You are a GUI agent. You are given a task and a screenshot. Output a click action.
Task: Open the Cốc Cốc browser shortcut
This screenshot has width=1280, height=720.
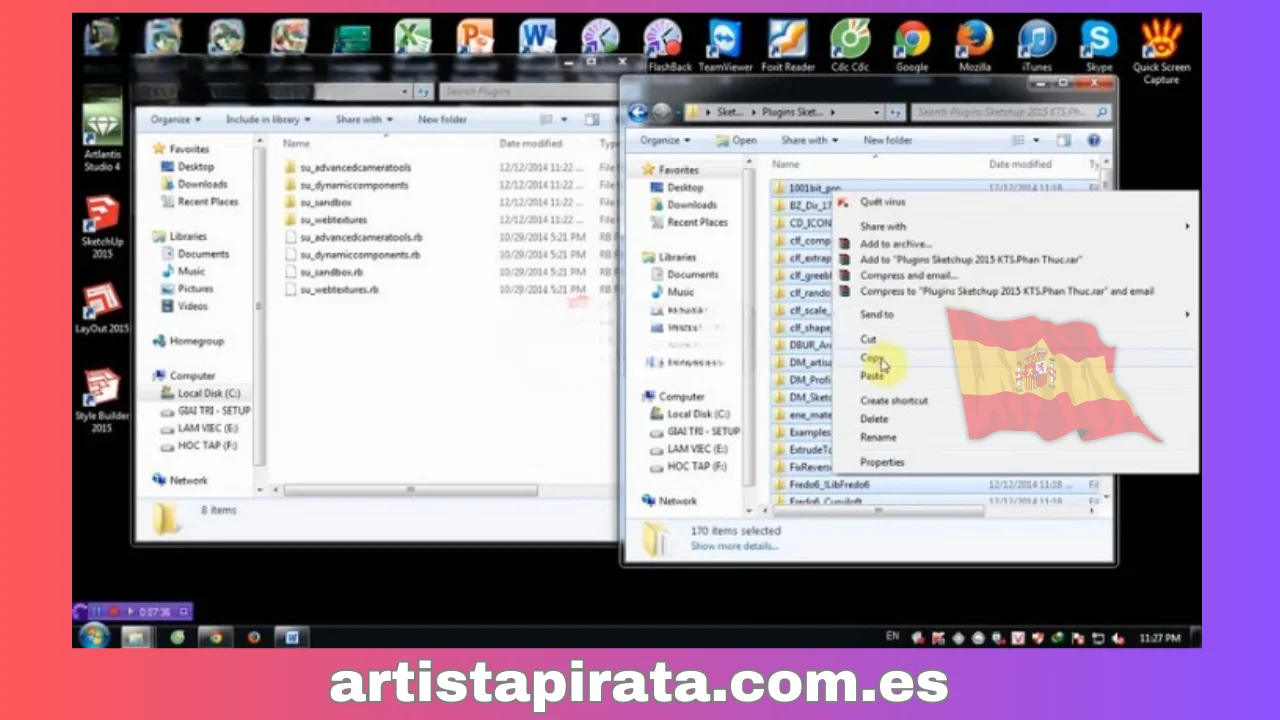coord(849,45)
